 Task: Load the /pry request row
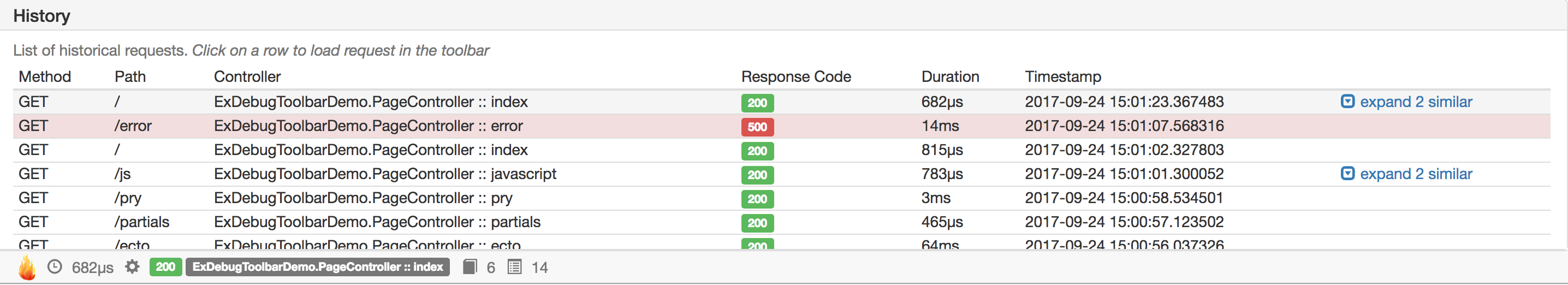[x=782, y=198]
